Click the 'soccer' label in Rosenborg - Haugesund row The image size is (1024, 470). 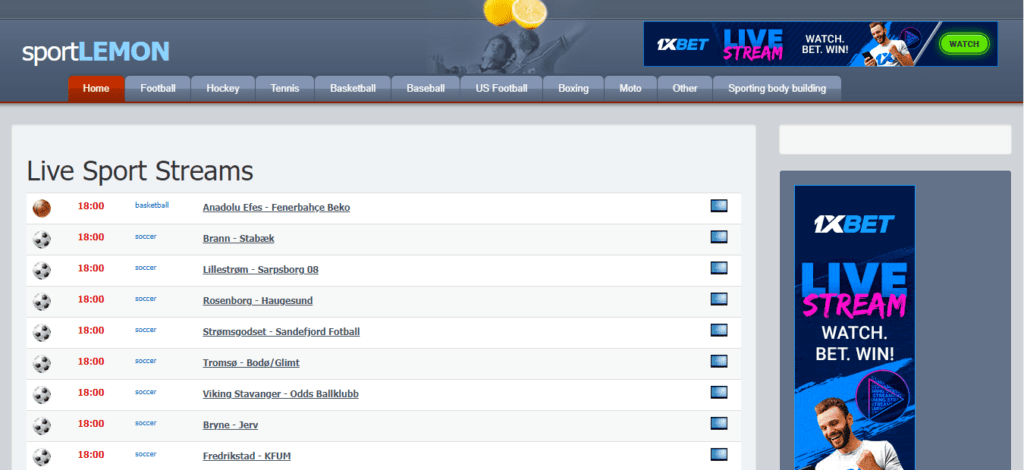pyautogui.click(x=146, y=298)
